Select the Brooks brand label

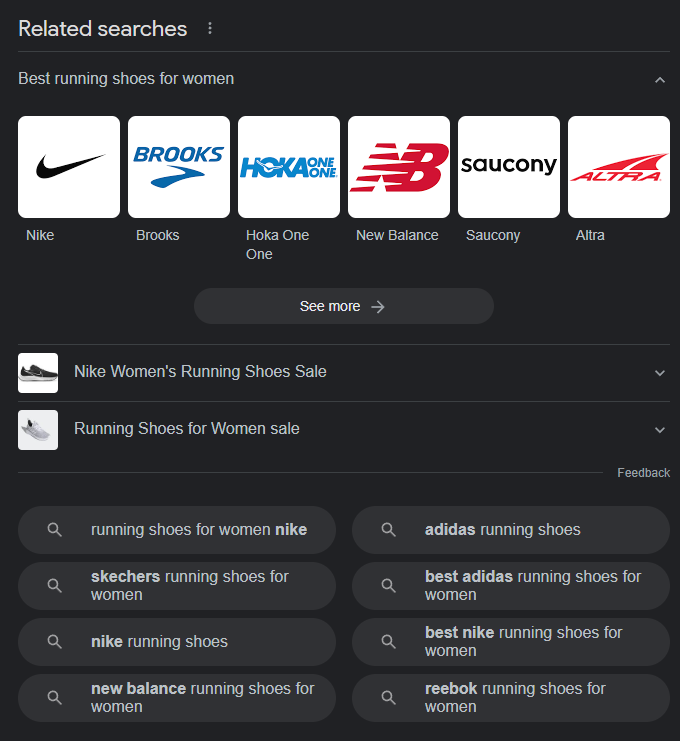point(157,235)
